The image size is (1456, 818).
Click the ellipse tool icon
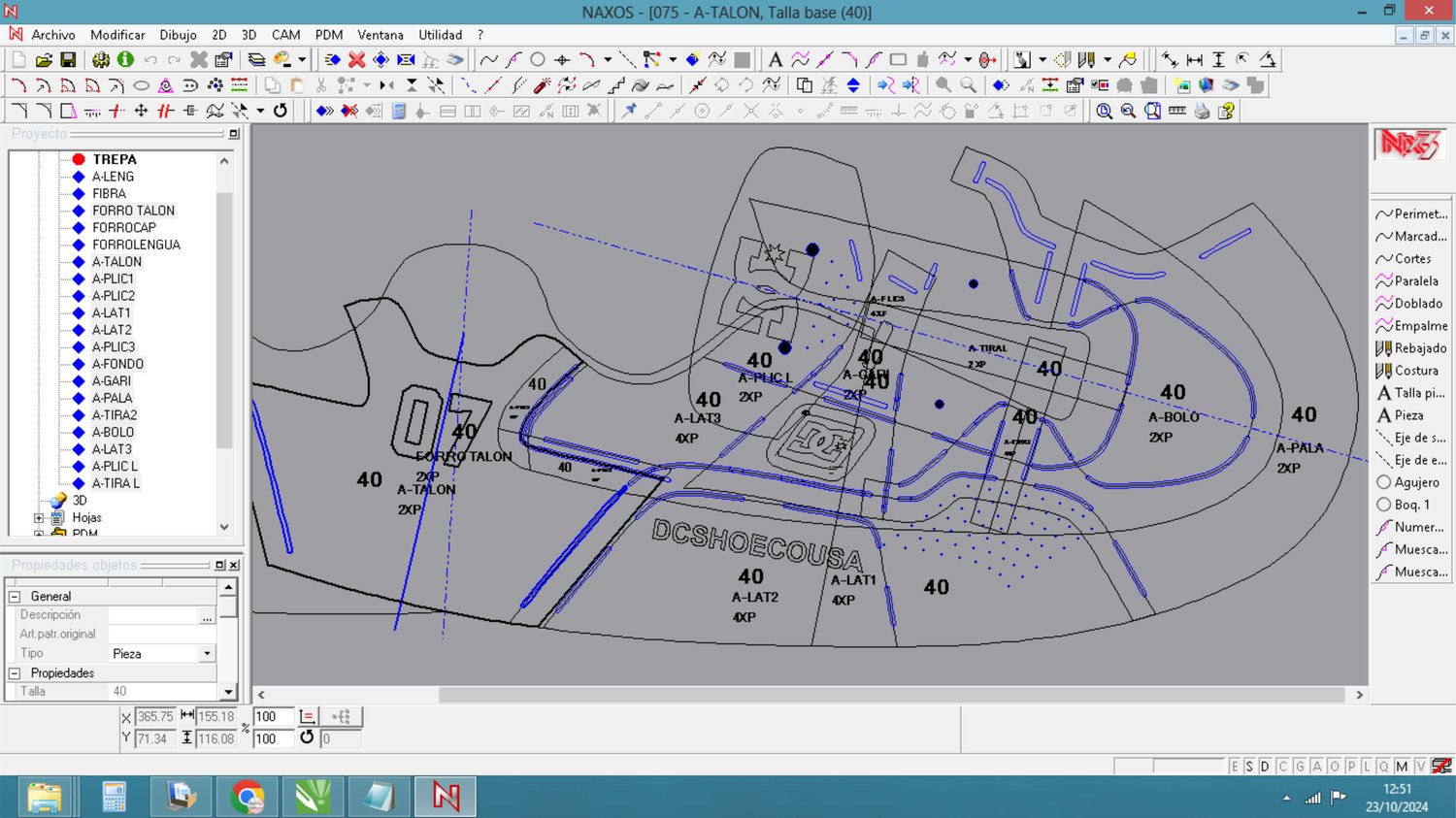[x=141, y=85]
